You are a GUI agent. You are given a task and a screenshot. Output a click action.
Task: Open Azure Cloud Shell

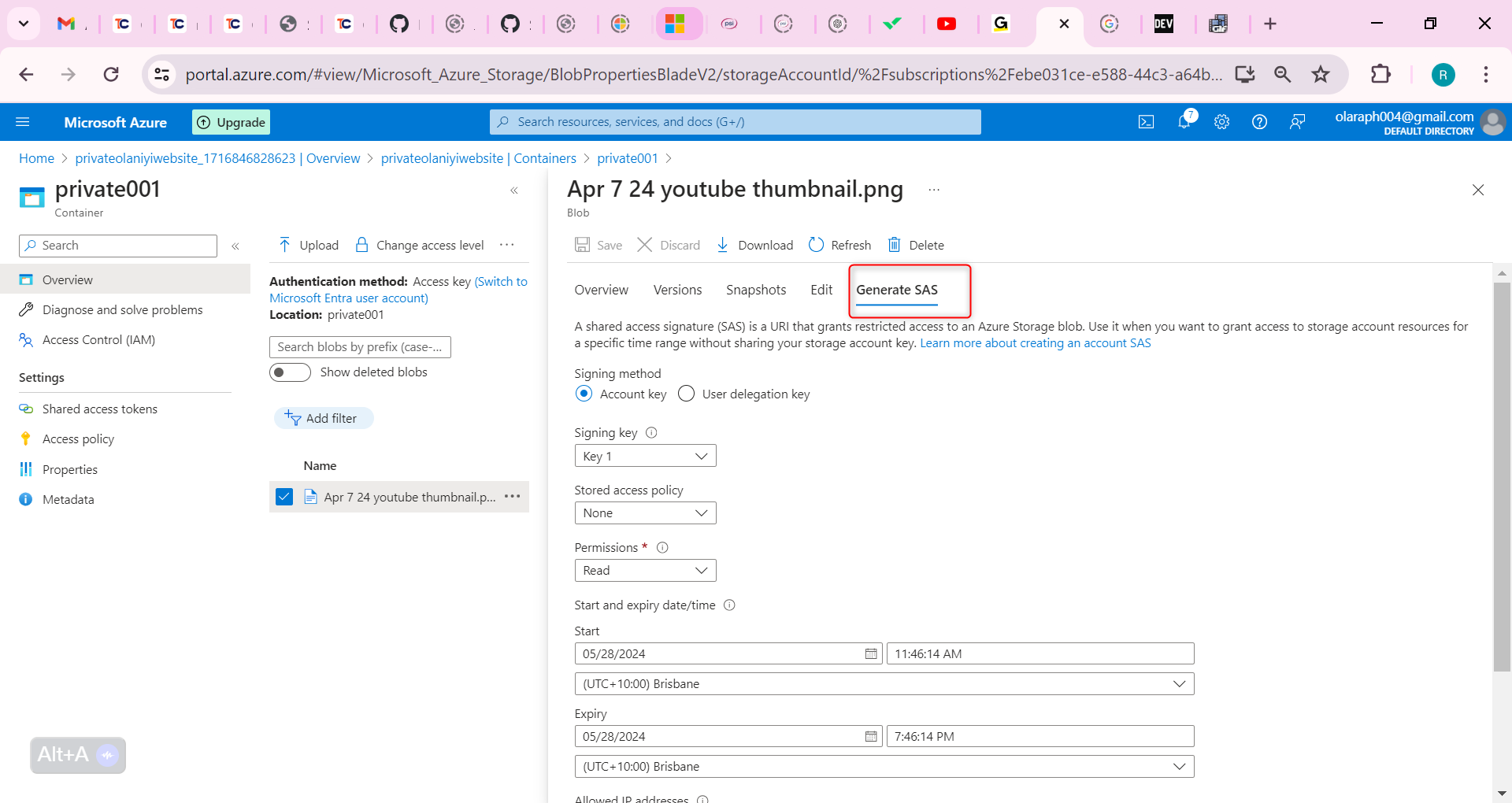[1146, 121]
